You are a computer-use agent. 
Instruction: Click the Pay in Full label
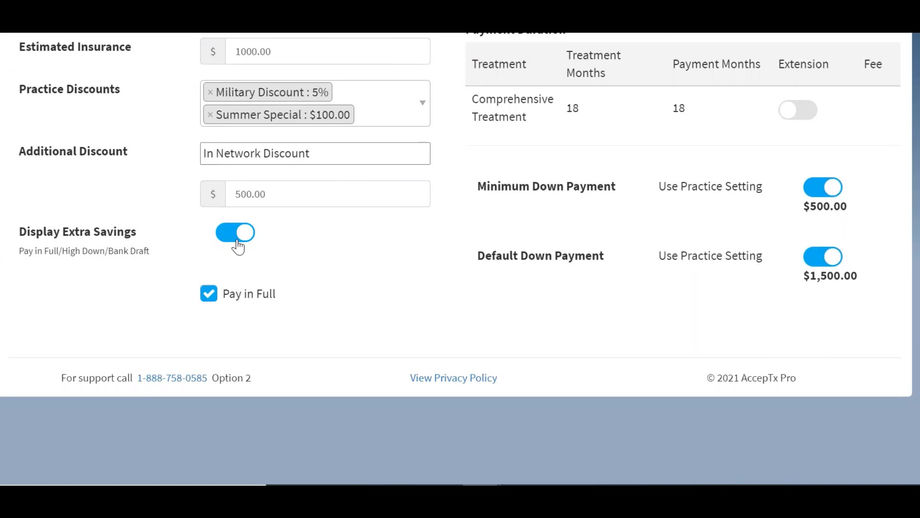(249, 294)
